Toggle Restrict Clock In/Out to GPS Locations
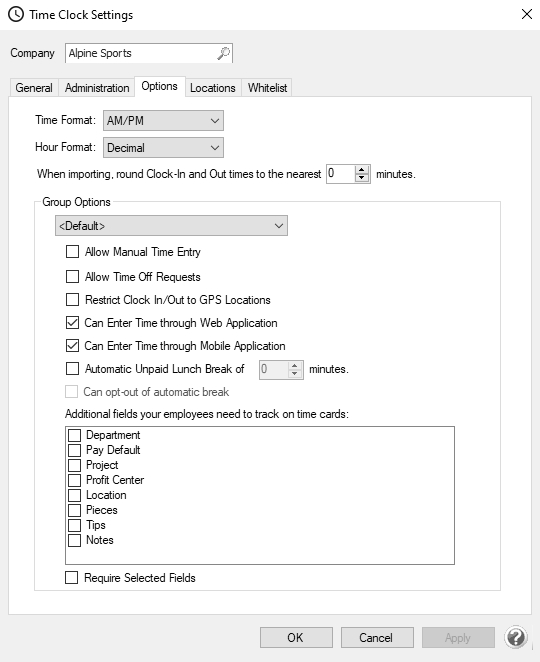The width and height of the screenshot is (540, 662). 72,300
